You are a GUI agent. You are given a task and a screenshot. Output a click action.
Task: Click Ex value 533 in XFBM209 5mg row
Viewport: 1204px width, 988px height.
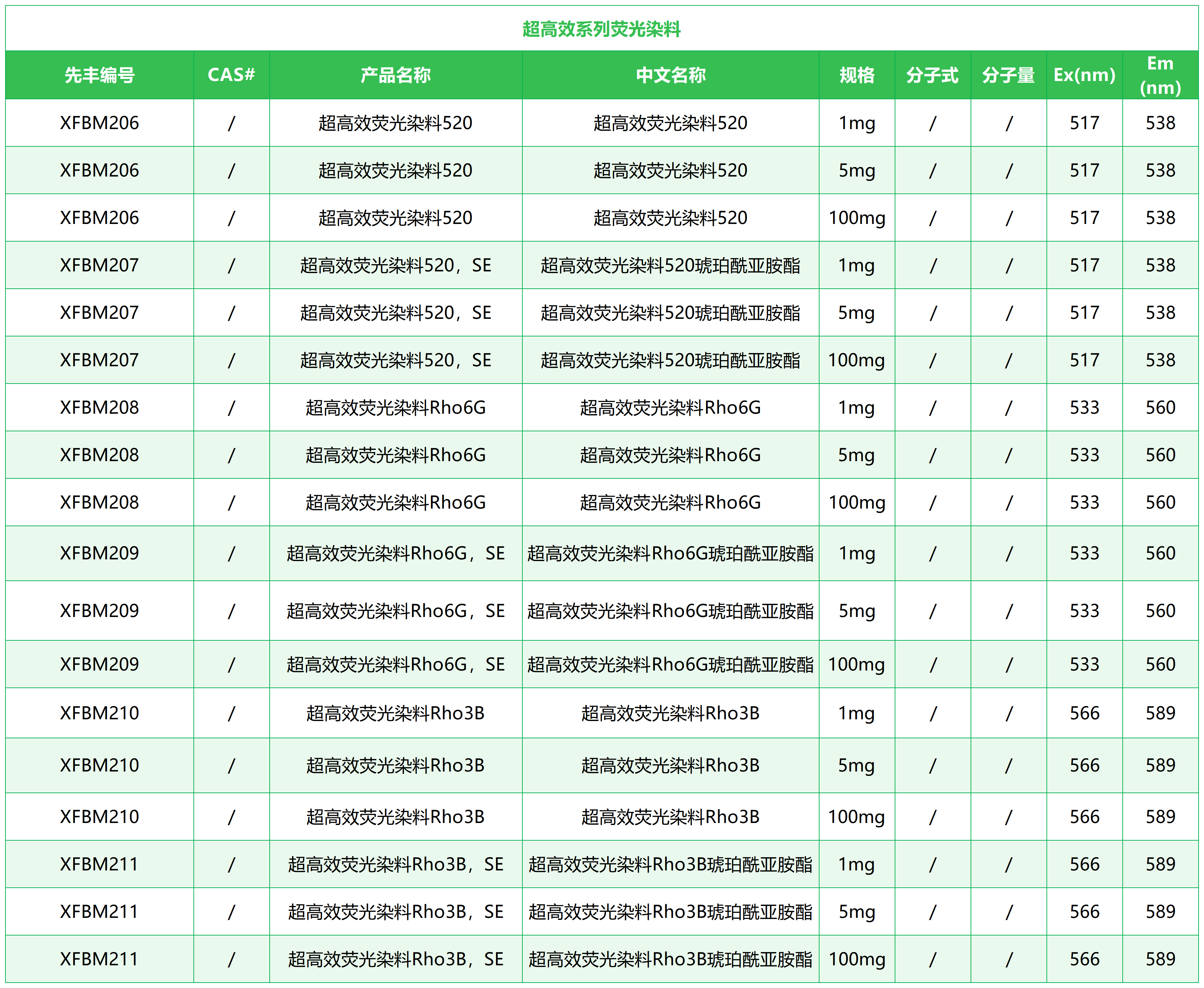pos(1084,611)
